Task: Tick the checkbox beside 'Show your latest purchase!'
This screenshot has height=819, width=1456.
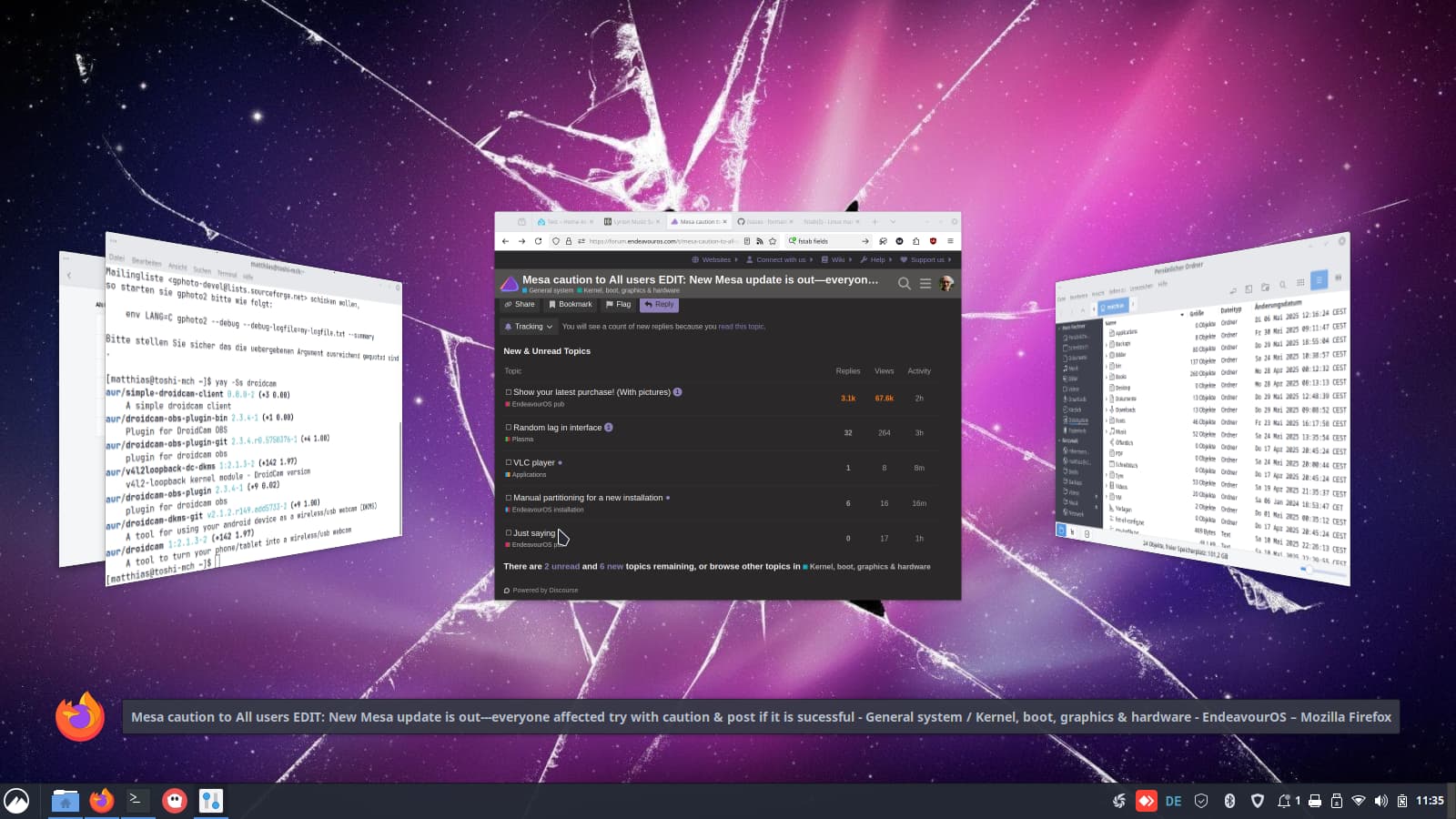Action: click(509, 392)
